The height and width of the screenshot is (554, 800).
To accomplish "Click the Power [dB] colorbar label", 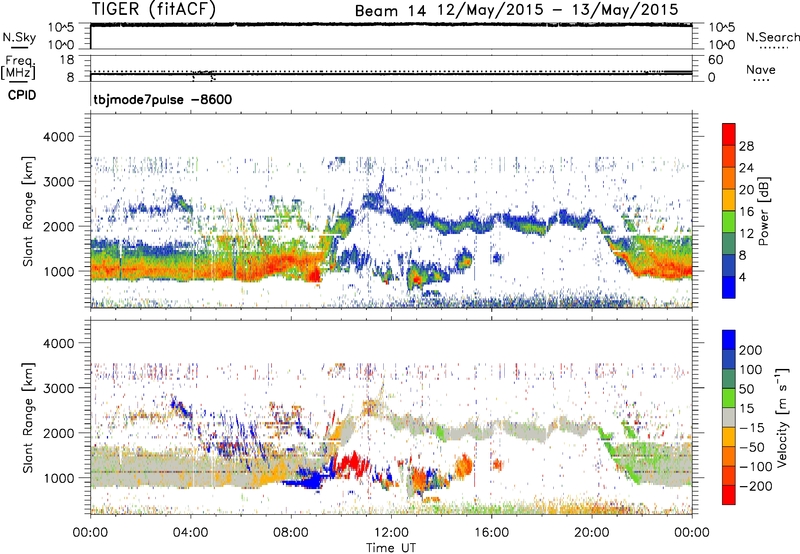I will (764, 211).
